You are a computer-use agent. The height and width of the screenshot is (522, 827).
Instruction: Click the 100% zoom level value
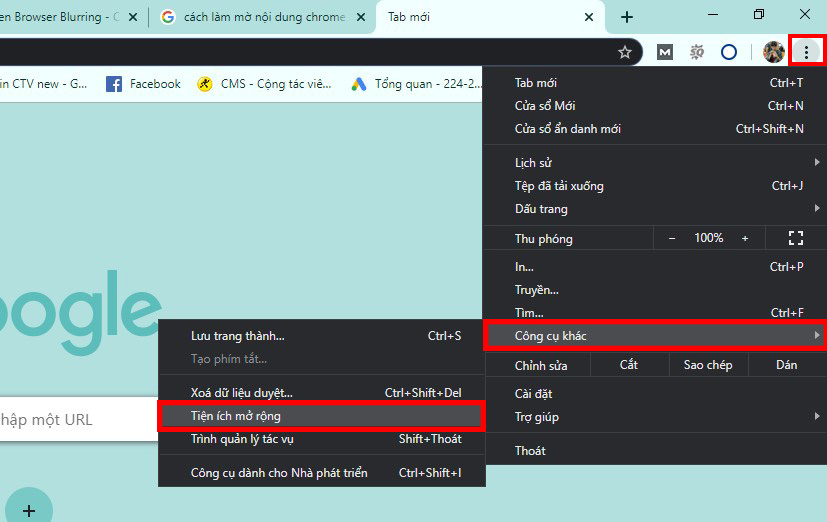pos(708,238)
